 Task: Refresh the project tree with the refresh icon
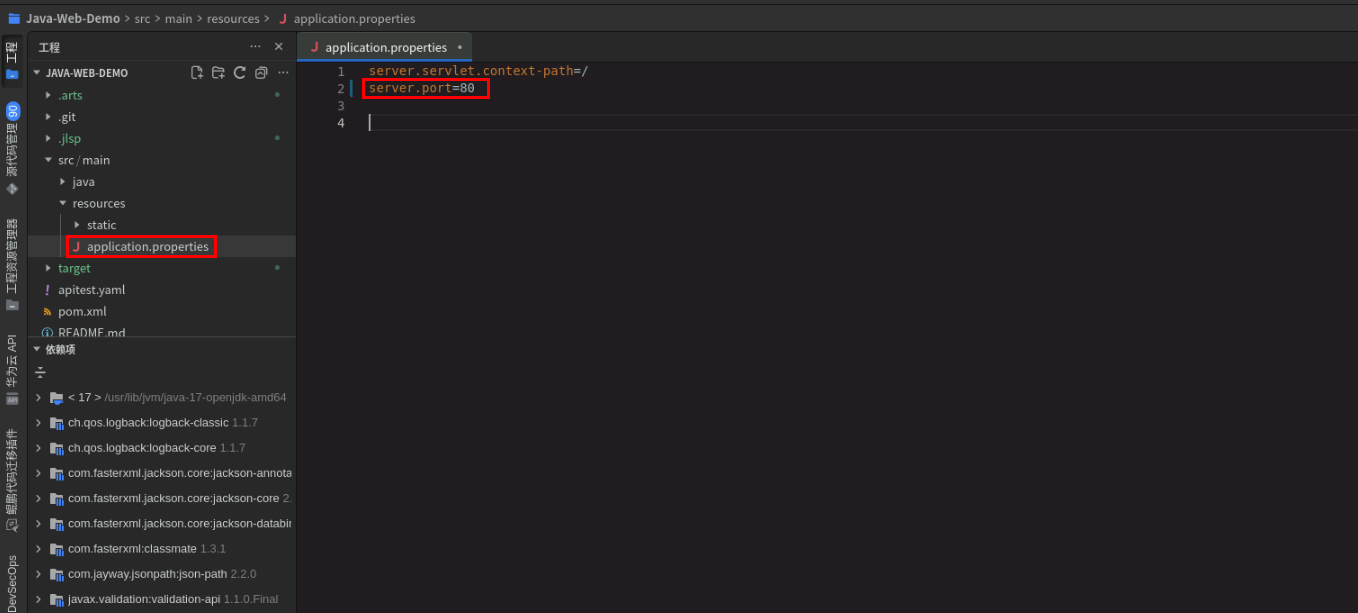[x=239, y=72]
